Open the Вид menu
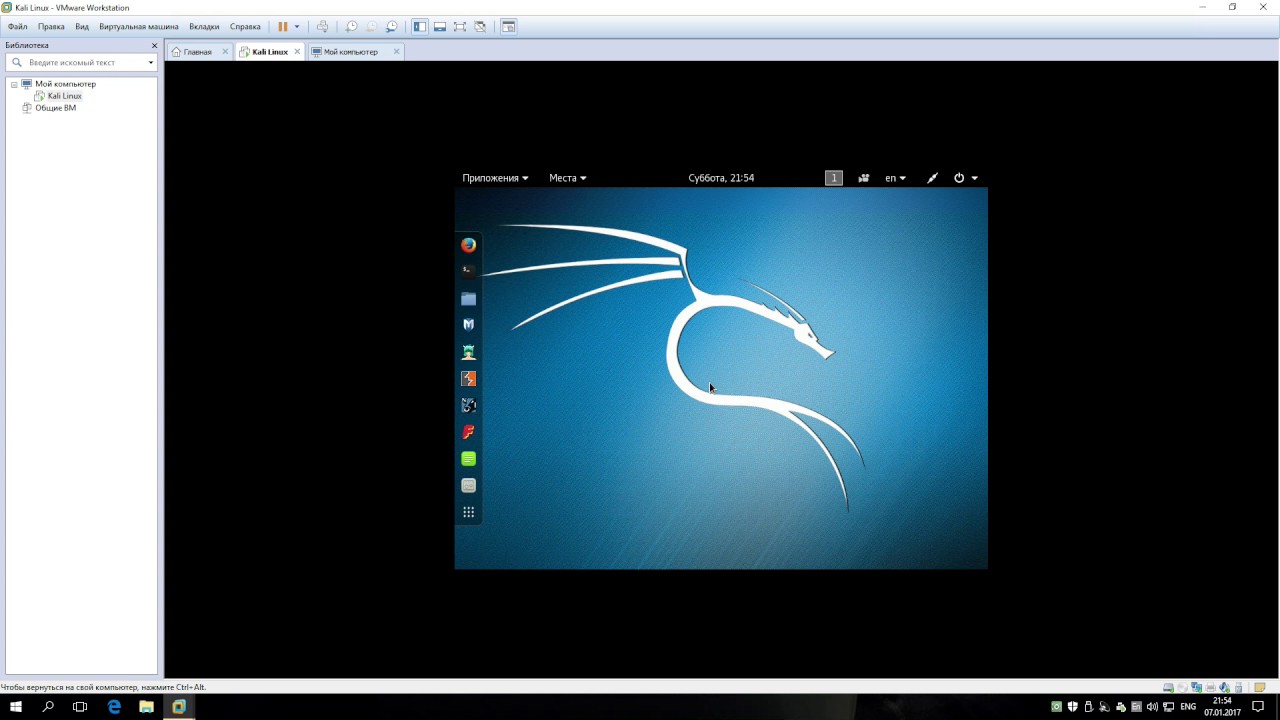The image size is (1280, 720). 82,27
